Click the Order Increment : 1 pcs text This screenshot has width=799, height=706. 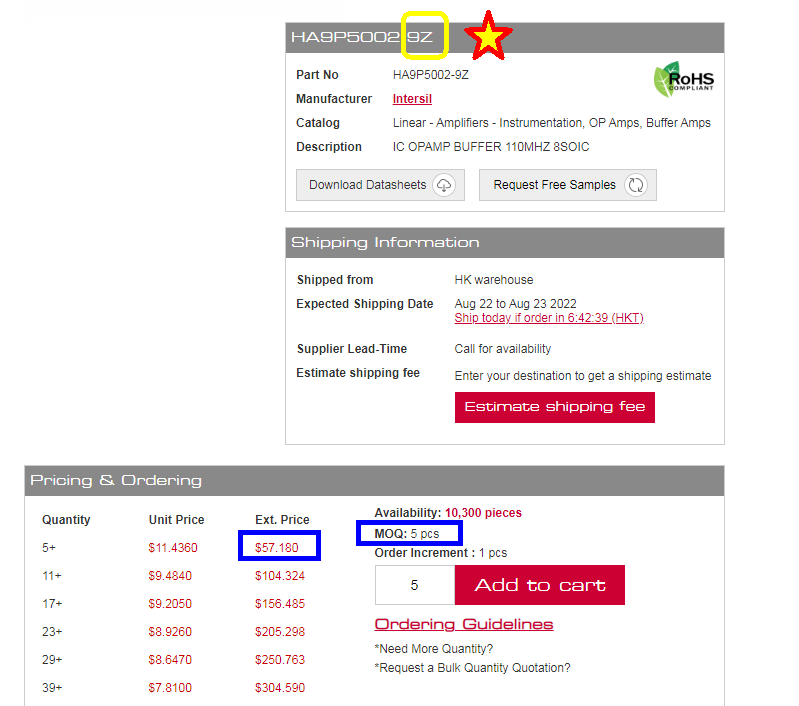(441, 553)
